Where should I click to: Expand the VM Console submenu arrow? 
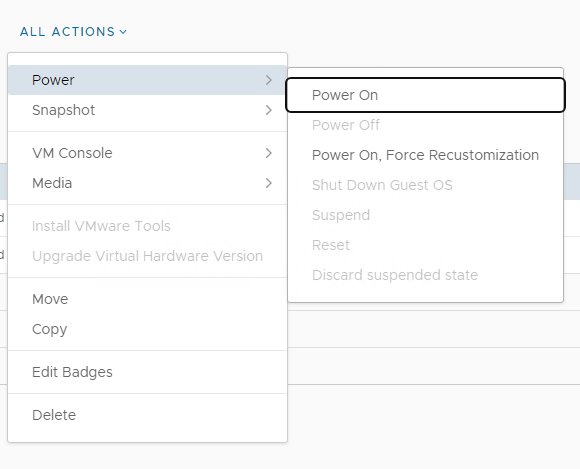tap(269, 153)
